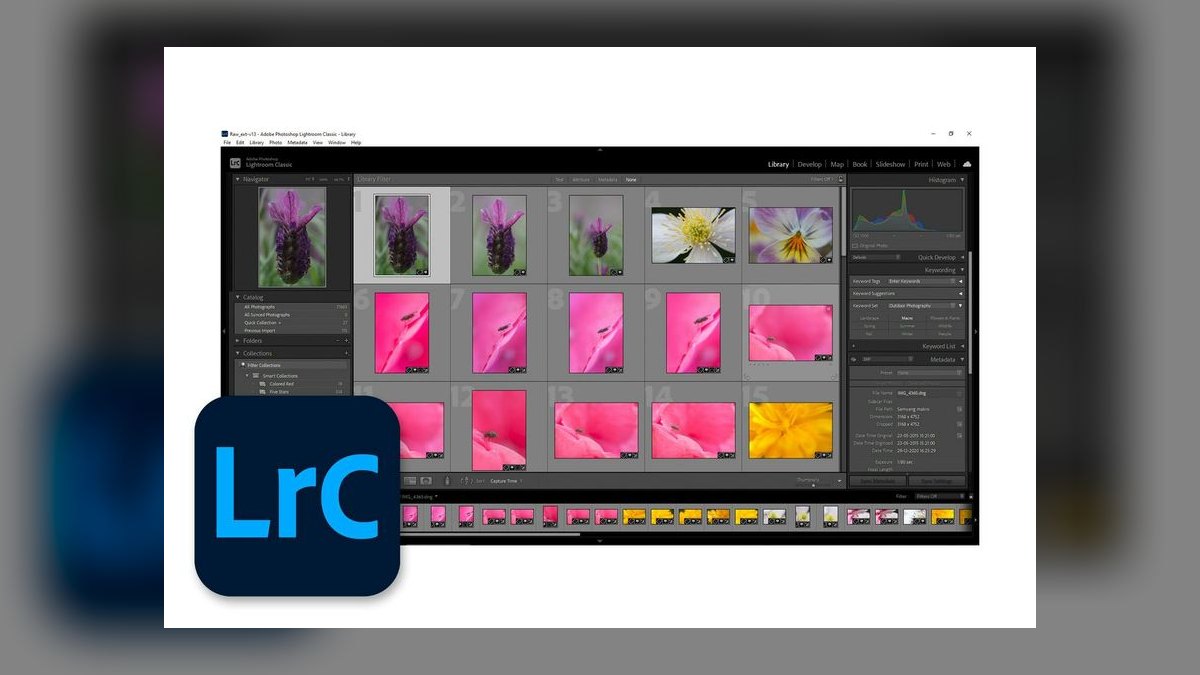Open the Library menu

[x=257, y=143]
